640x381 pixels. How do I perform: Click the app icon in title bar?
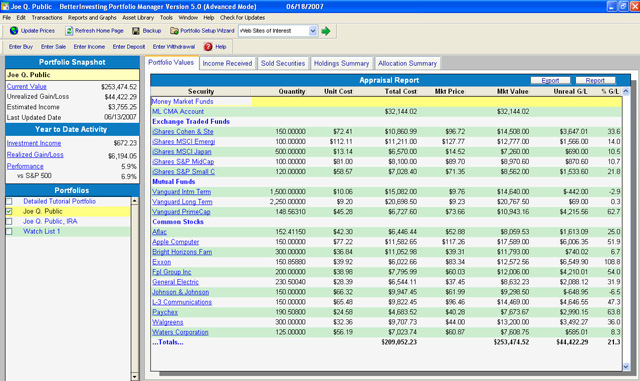point(5,6)
